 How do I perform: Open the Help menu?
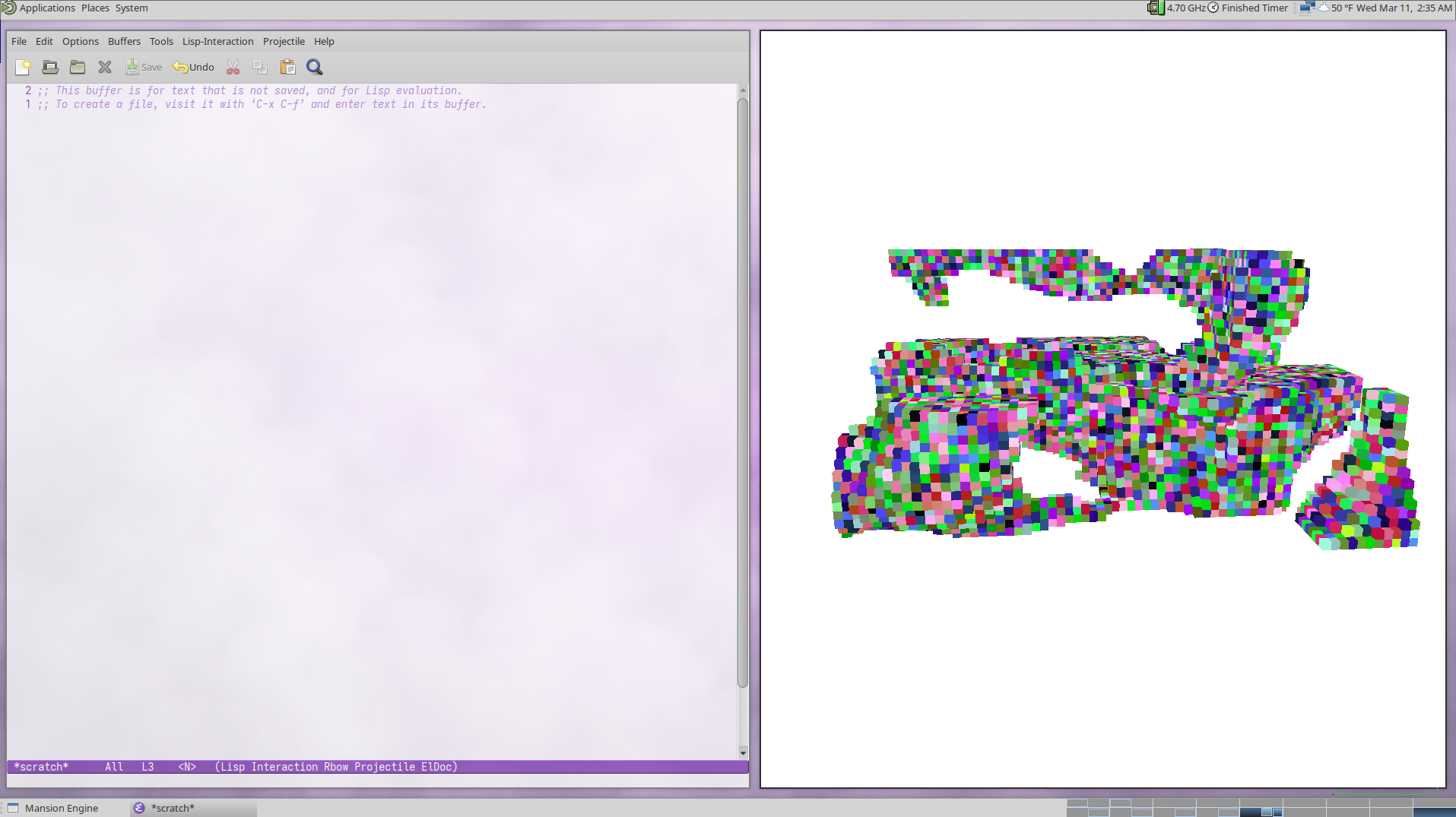click(x=324, y=42)
